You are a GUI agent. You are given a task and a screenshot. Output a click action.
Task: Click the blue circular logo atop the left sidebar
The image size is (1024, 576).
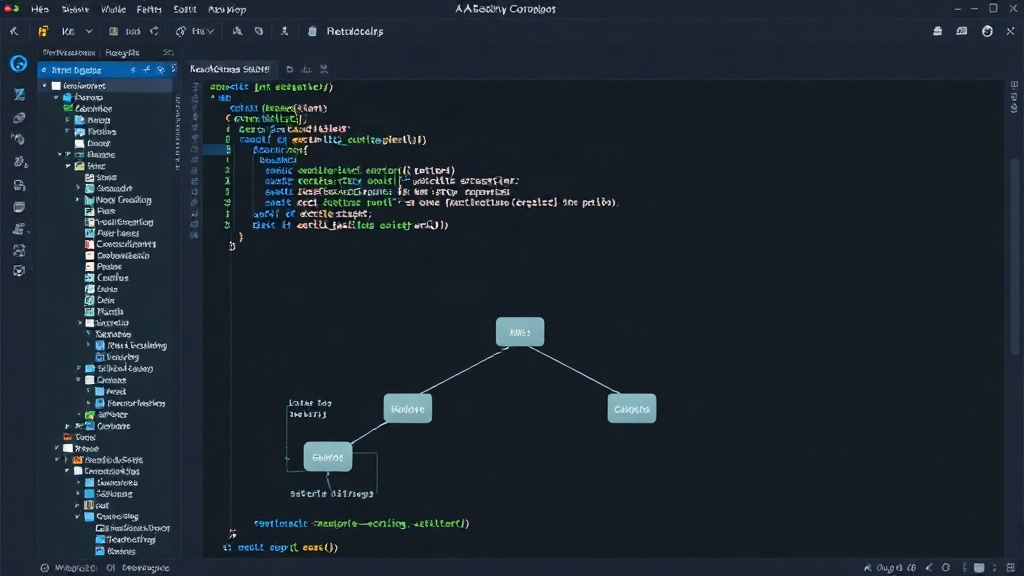[x=18, y=63]
